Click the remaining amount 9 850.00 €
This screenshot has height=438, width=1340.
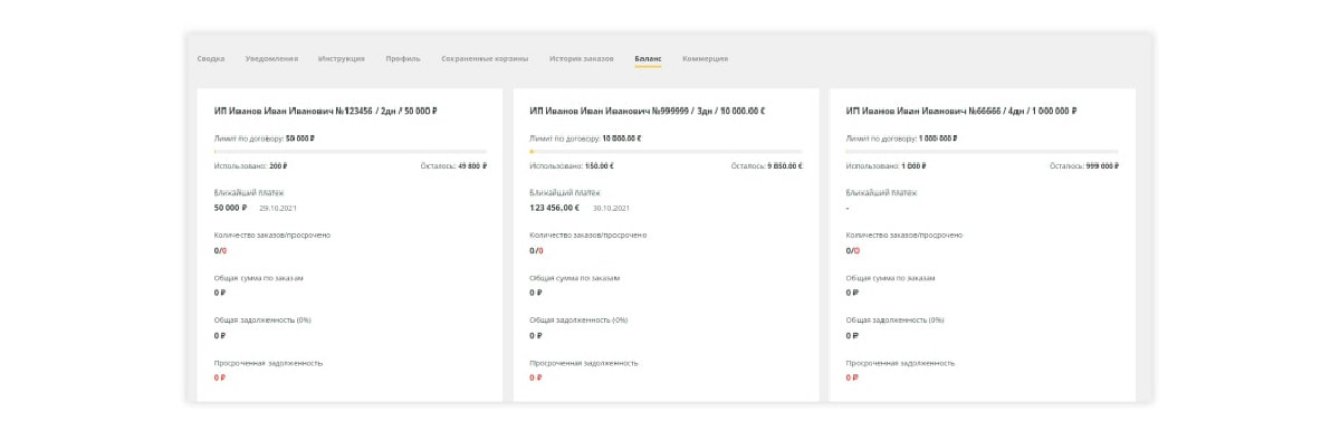(x=785, y=166)
